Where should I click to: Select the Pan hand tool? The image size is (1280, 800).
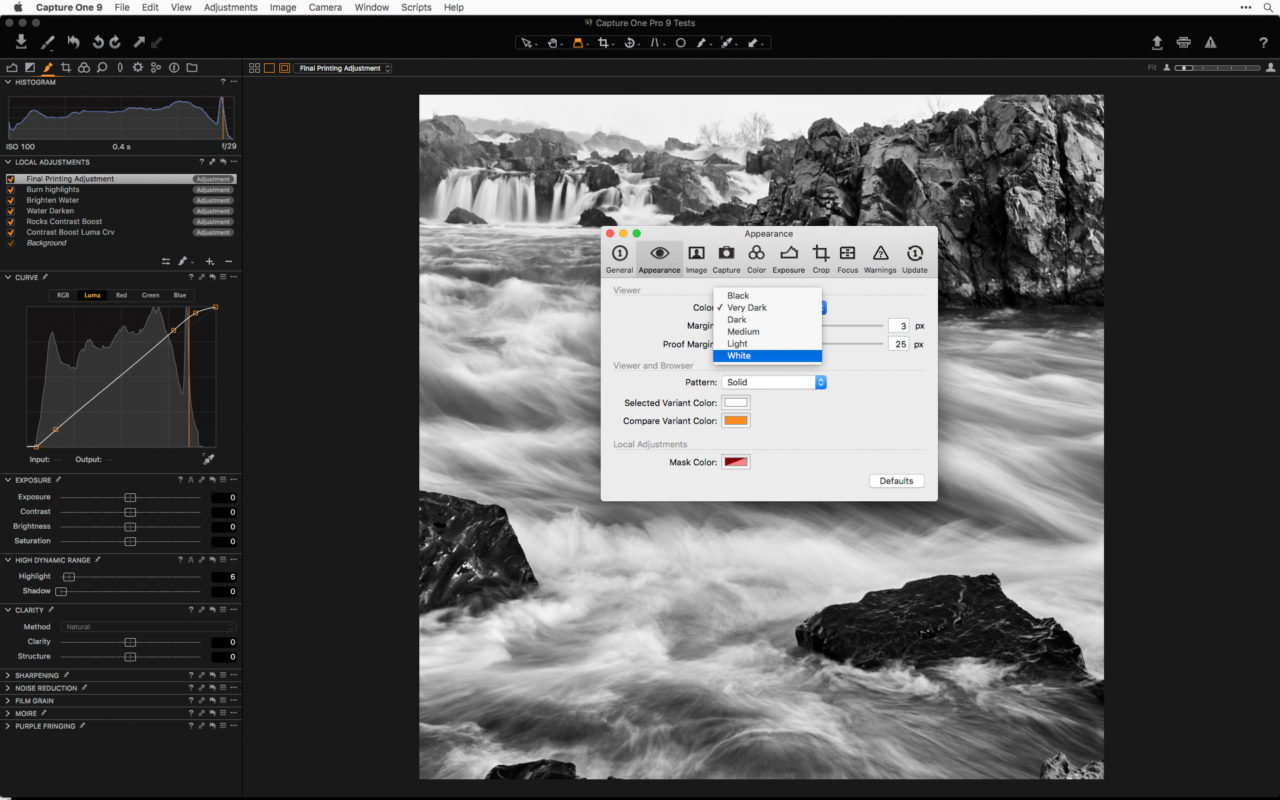tap(553, 43)
